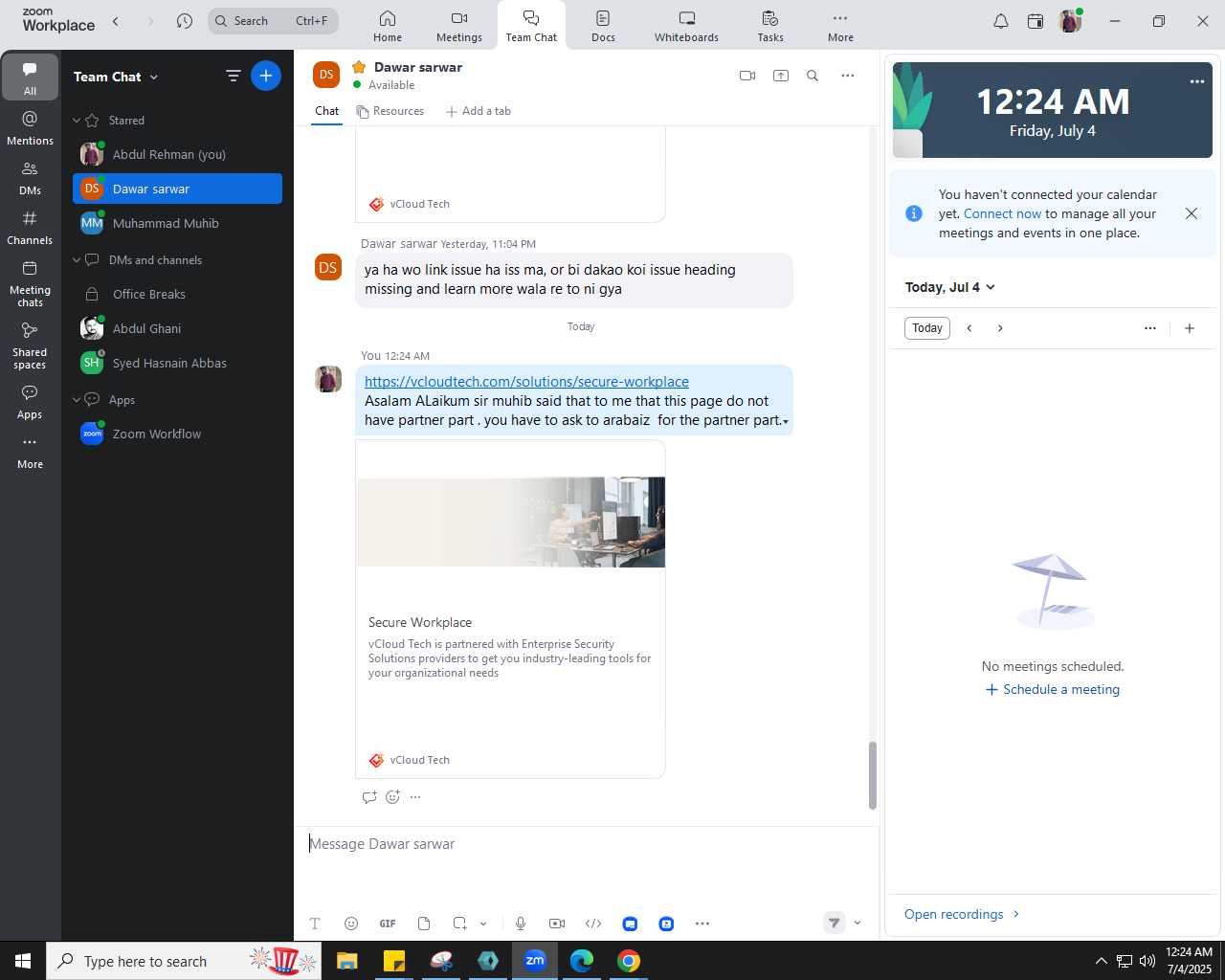The height and width of the screenshot is (980, 1225).
Task: Open the notifications bell icon
Action: click(x=1001, y=21)
